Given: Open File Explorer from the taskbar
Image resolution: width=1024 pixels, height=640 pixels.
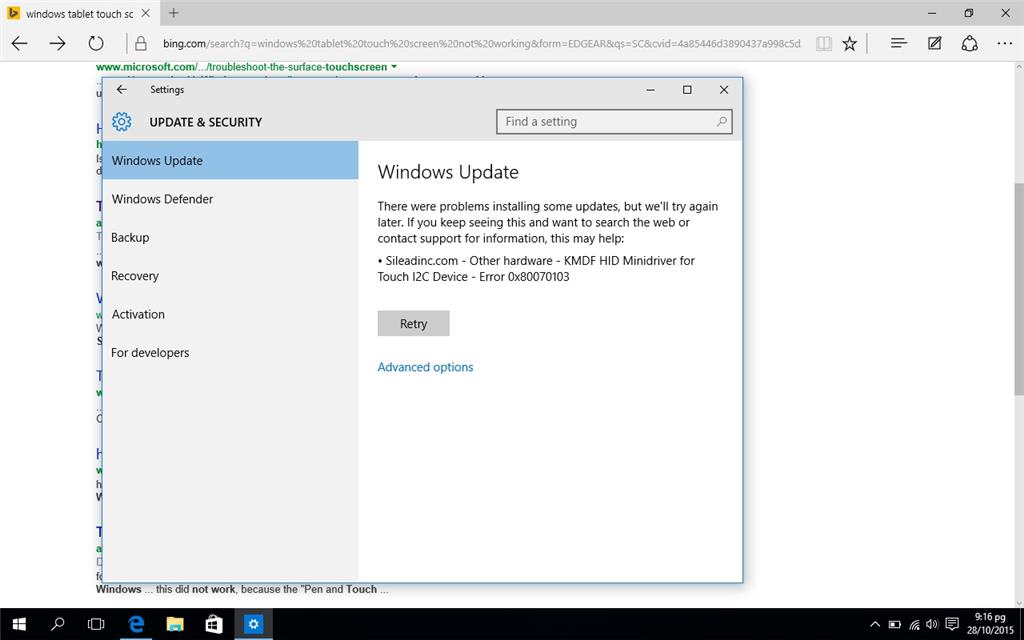Looking at the screenshot, I should coord(175,624).
